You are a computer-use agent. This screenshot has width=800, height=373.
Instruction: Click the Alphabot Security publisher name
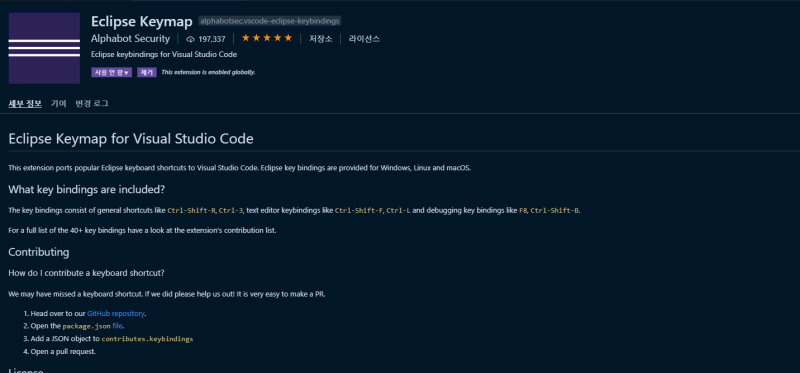click(x=130, y=39)
